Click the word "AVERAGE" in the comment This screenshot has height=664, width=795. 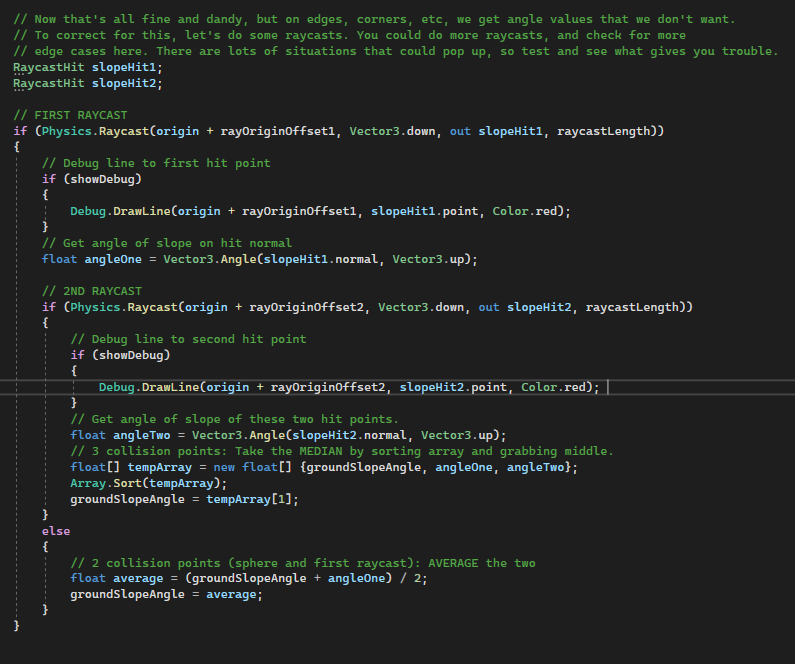pyautogui.click(x=453, y=563)
